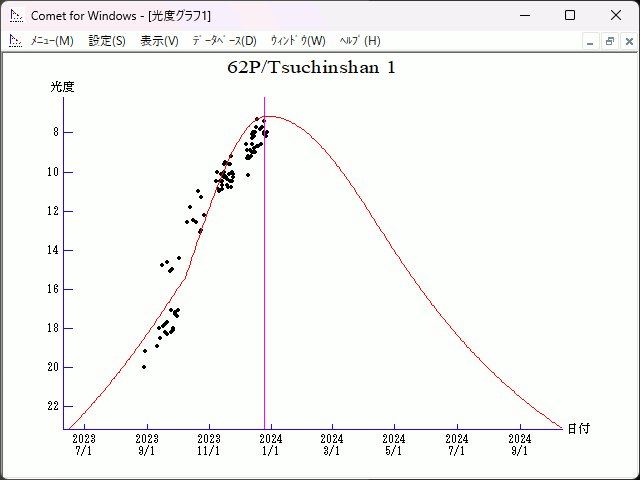Close the inner 光度グラフ1 graph window
This screenshot has width=640, height=480.
tap(627, 41)
